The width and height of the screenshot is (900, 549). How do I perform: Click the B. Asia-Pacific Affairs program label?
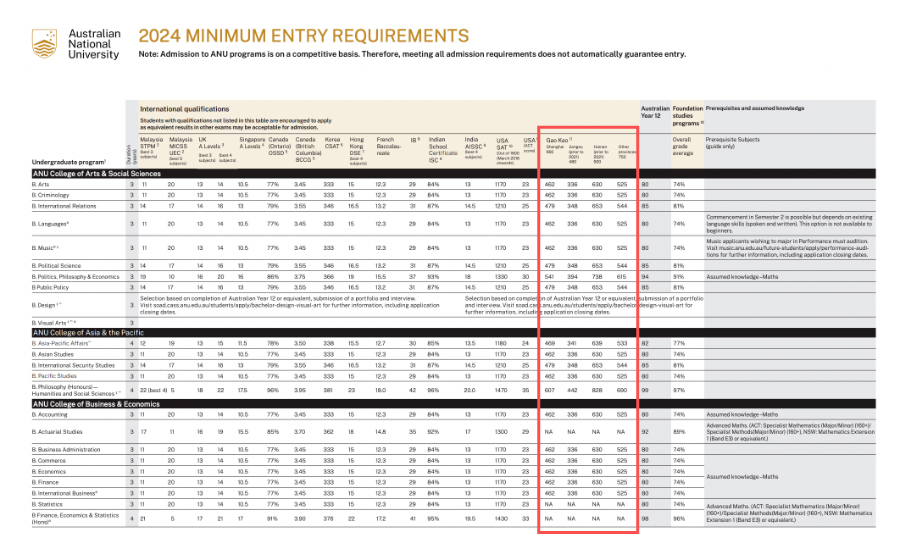(x=61, y=343)
